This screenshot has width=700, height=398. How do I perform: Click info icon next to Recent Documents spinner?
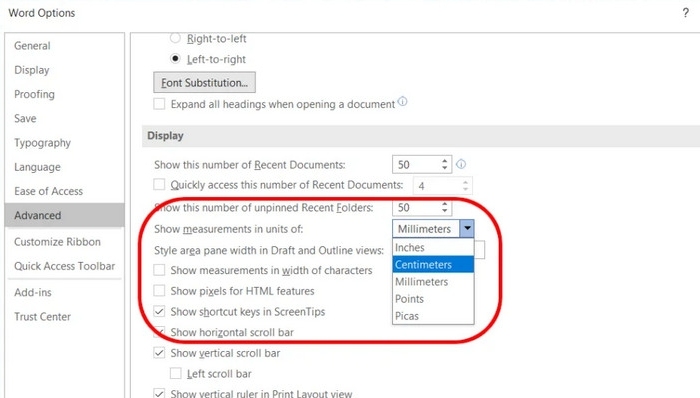coord(461,164)
